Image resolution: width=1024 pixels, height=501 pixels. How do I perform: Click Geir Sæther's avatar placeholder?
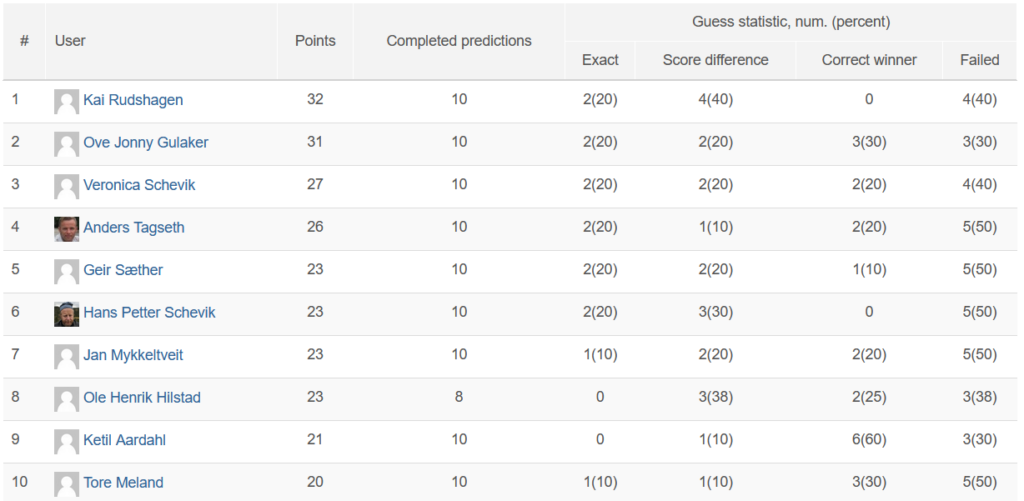[x=67, y=272]
